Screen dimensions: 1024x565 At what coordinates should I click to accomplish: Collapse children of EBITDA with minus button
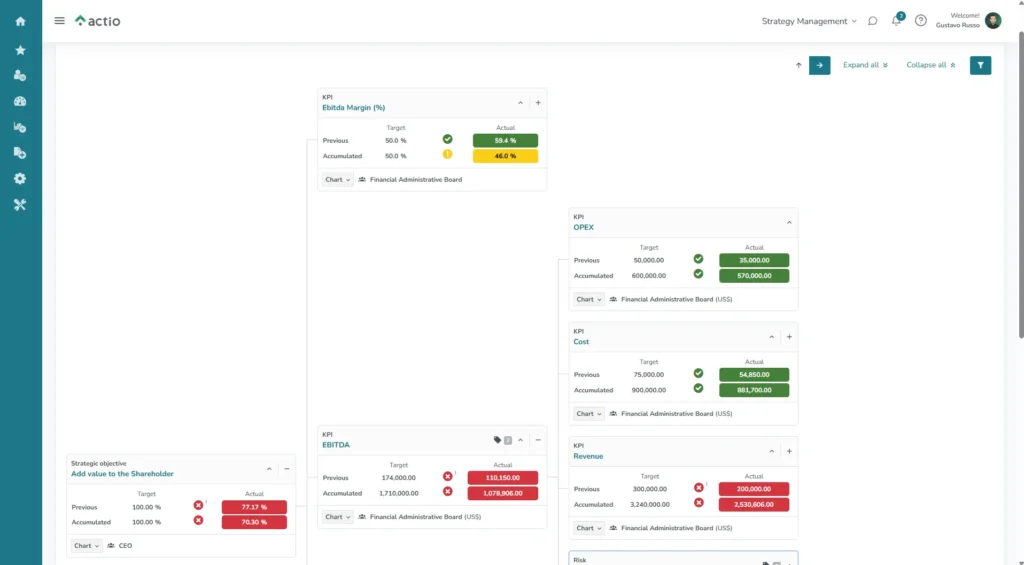click(x=538, y=440)
